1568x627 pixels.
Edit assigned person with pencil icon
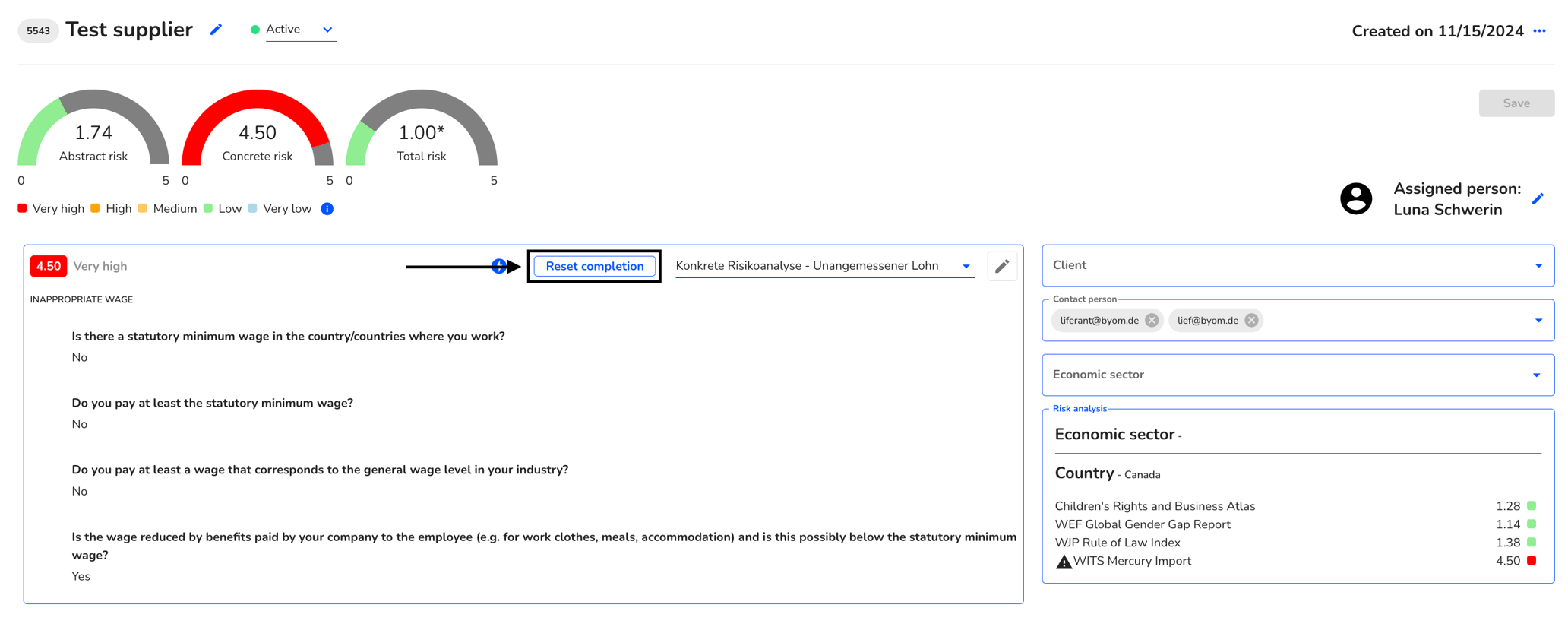click(x=1538, y=199)
